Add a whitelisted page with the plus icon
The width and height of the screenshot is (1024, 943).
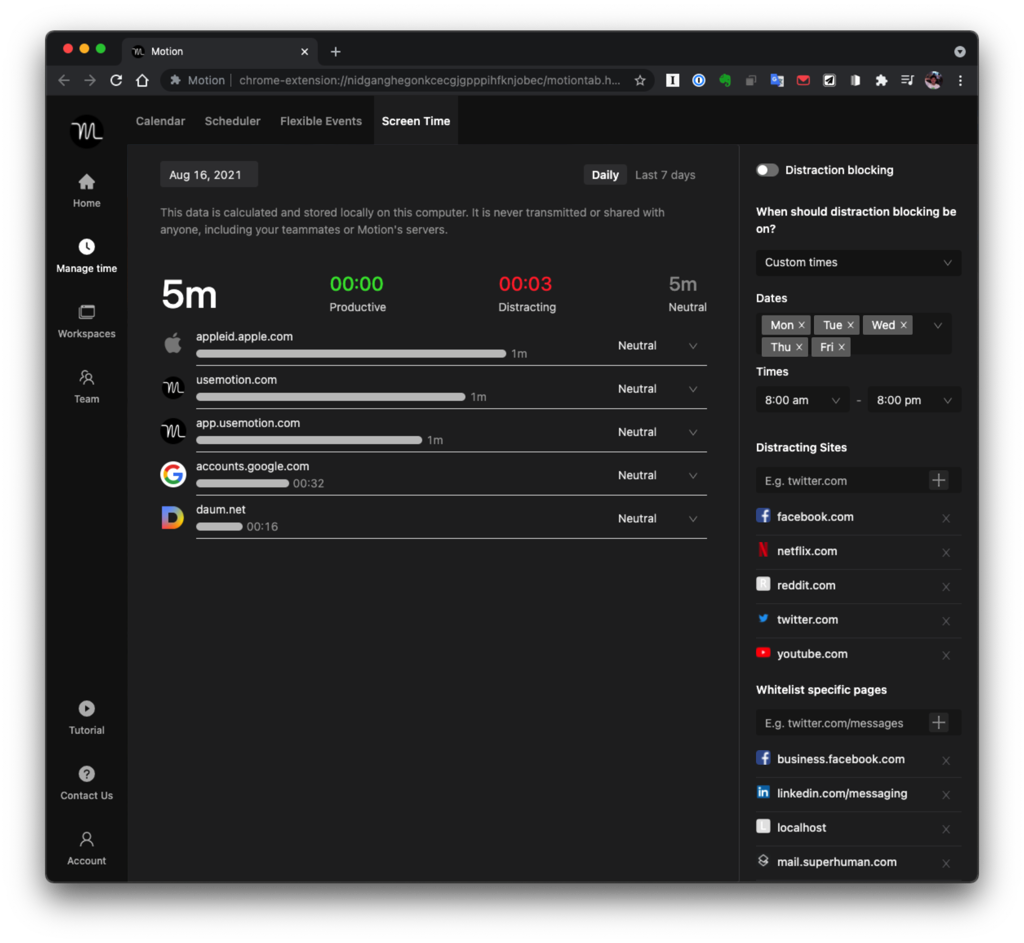click(938, 722)
